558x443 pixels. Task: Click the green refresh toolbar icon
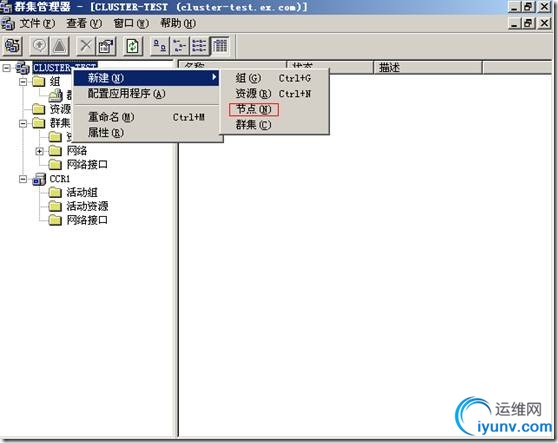click(133, 46)
